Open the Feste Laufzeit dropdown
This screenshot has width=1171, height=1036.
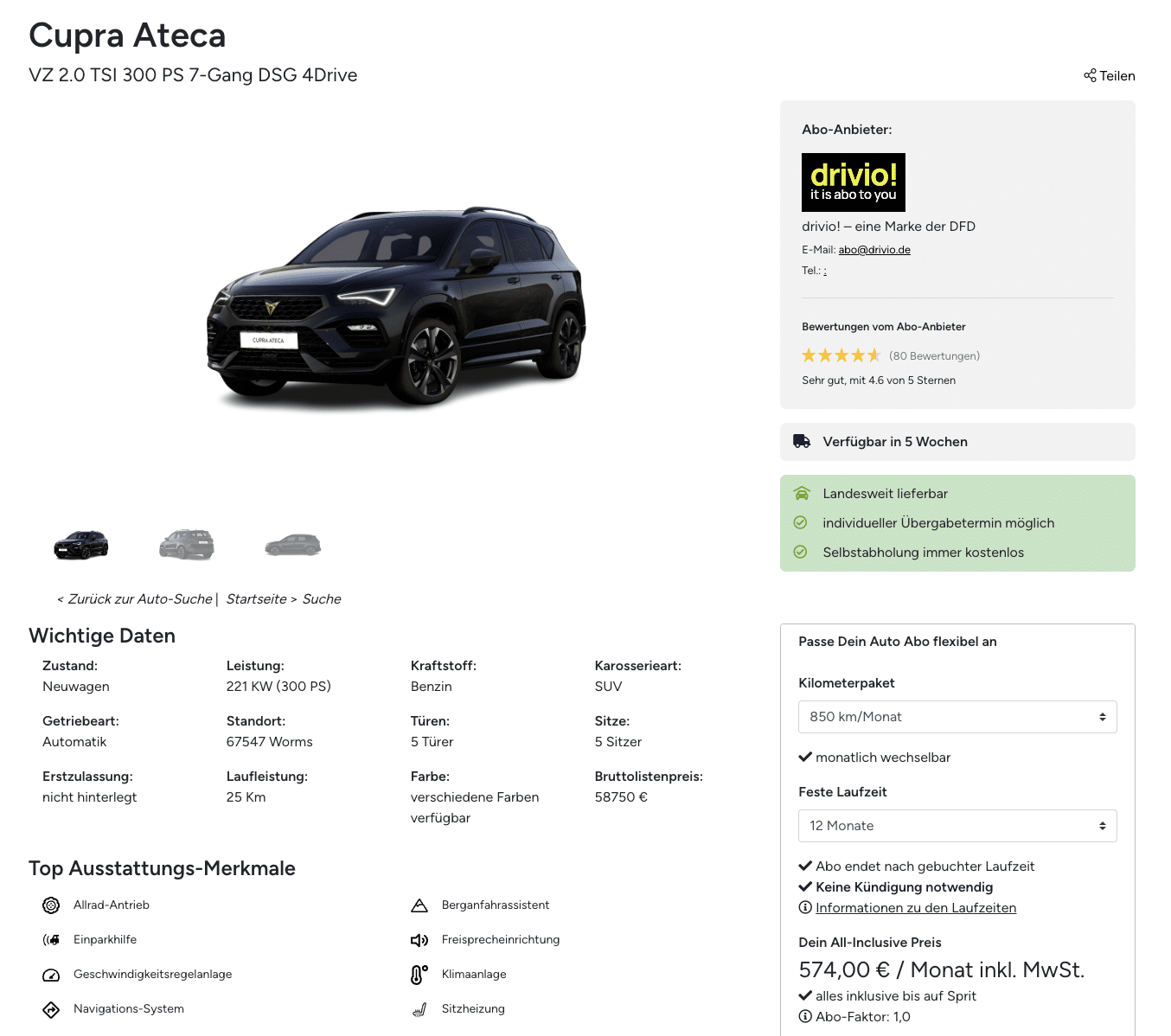(x=957, y=826)
